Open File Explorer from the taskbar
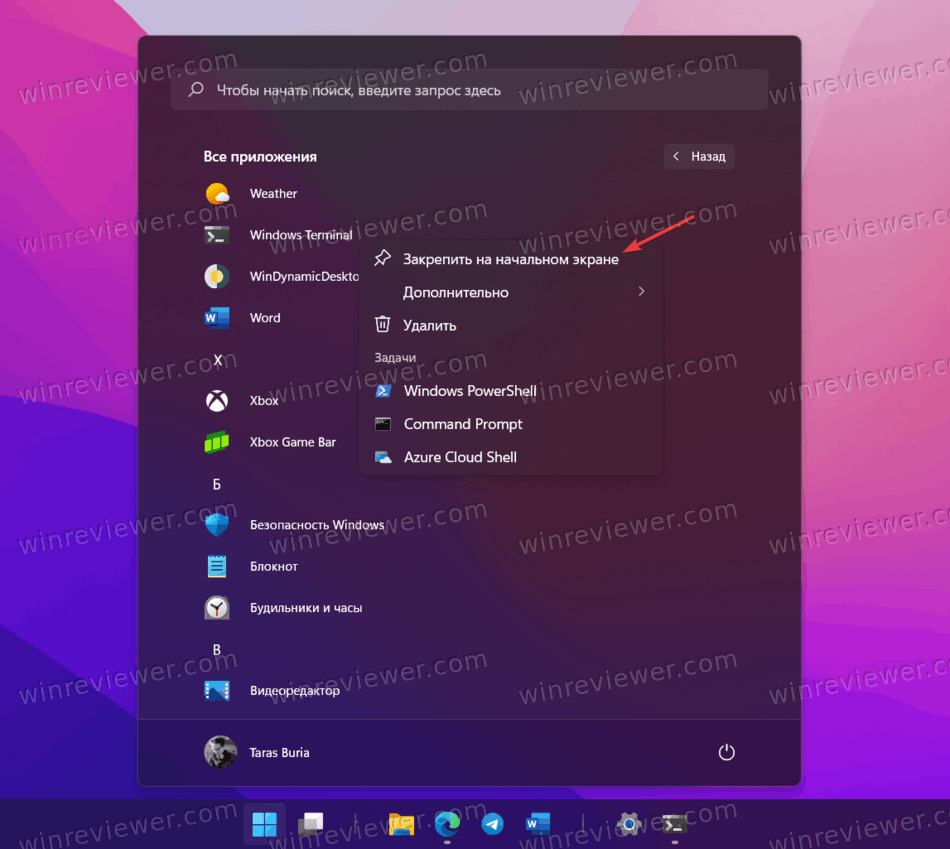Screen dimensions: 950x849 401,824
